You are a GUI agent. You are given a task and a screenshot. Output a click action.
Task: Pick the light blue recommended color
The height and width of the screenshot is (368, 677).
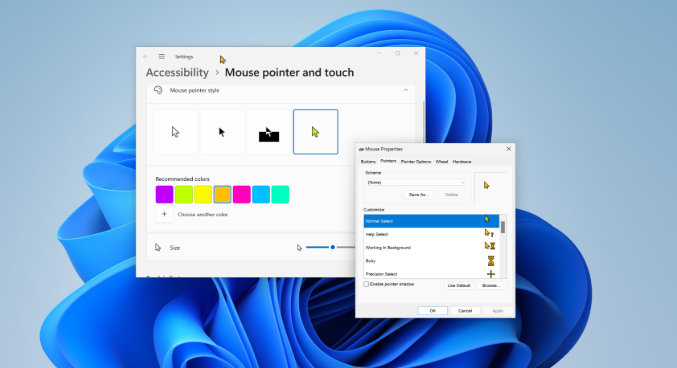[261, 194]
